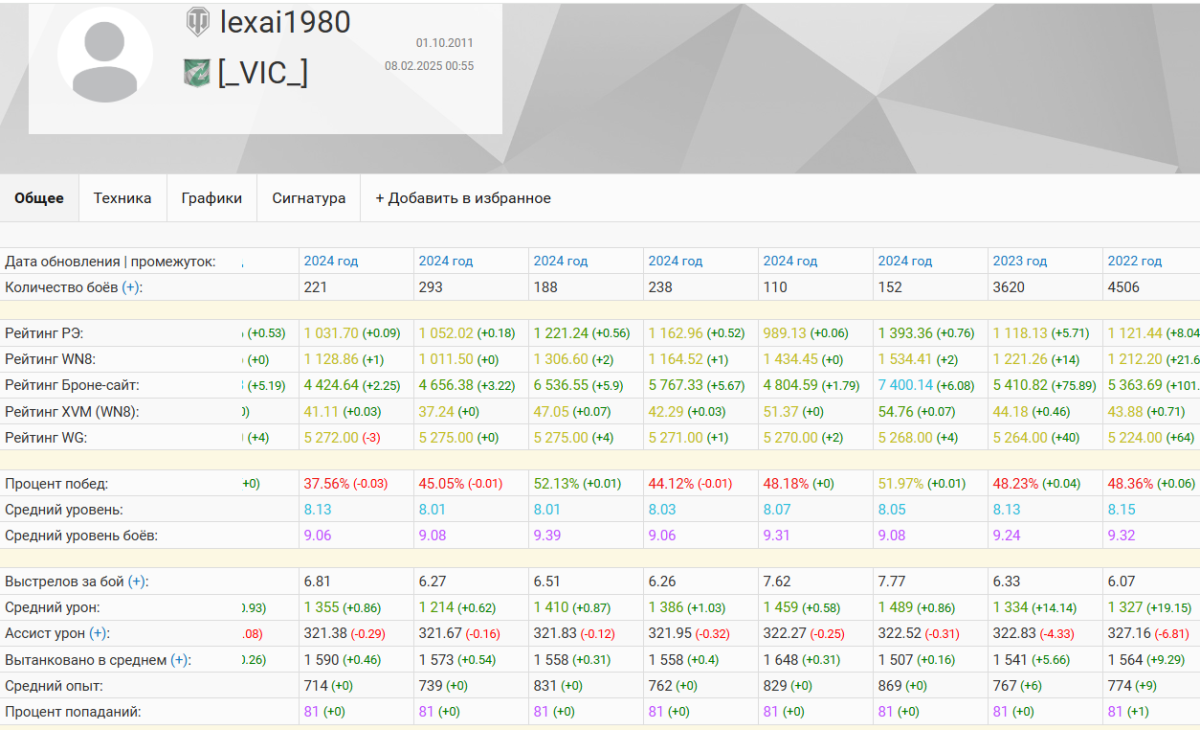Open the [_VIC_] clan tag link
This screenshot has width=1200, height=730.
point(263,72)
